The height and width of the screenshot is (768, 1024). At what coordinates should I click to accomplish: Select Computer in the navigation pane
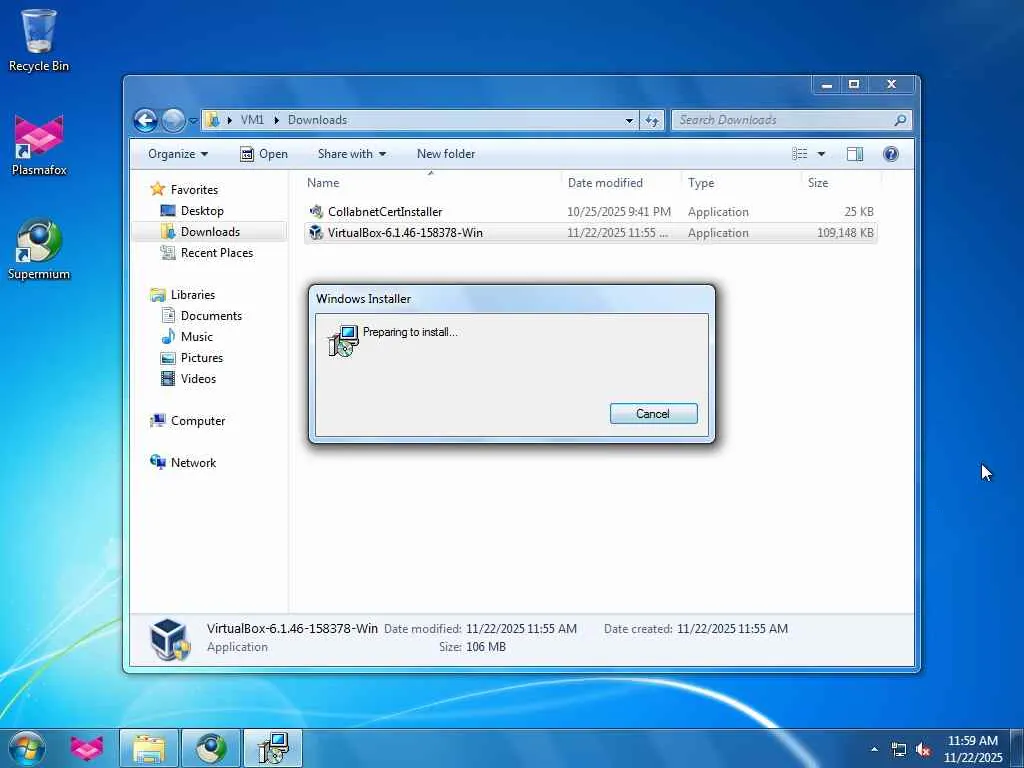point(198,421)
